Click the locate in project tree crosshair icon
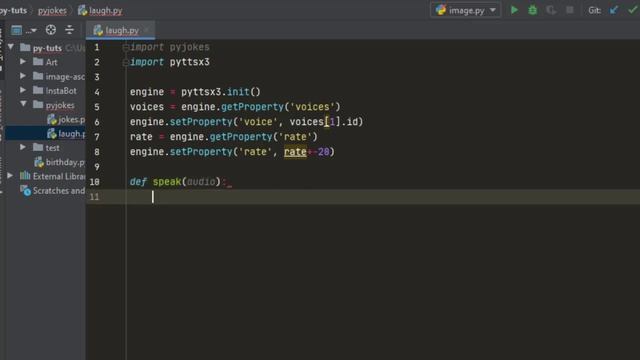Image resolution: width=640 pixels, height=360 pixels. [51, 30]
